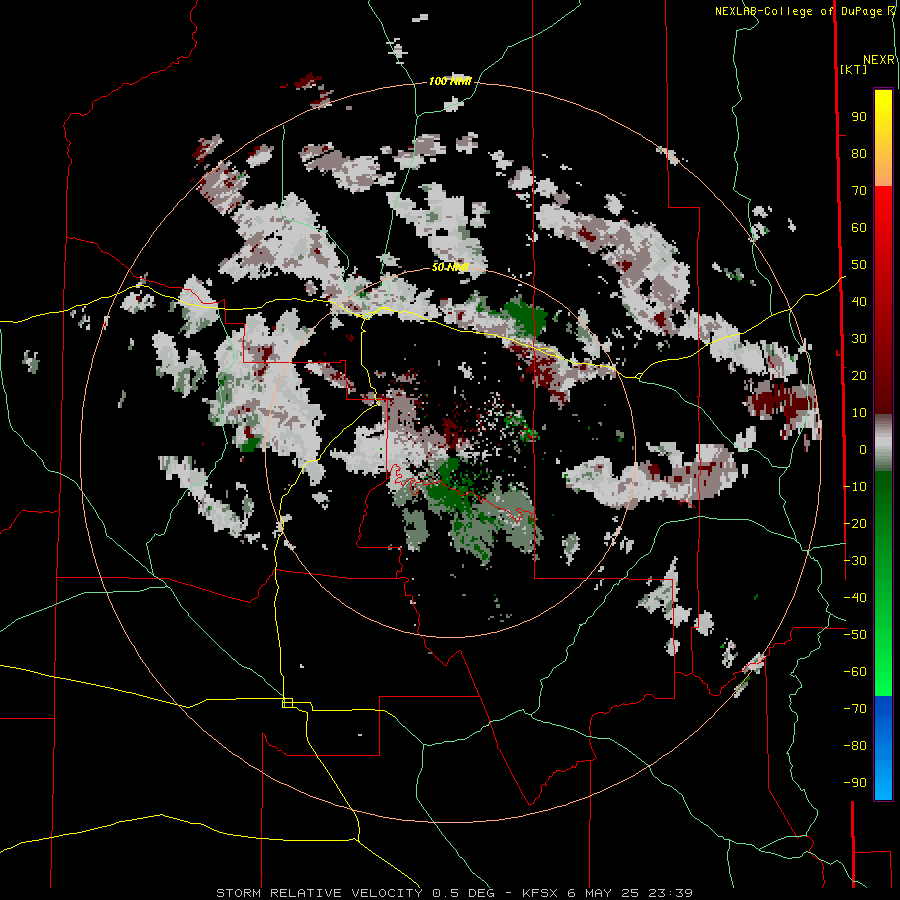The width and height of the screenshot is (900, 900).
Task: Click the positive 10 label on velocity scale
Action: pos(859,413)
